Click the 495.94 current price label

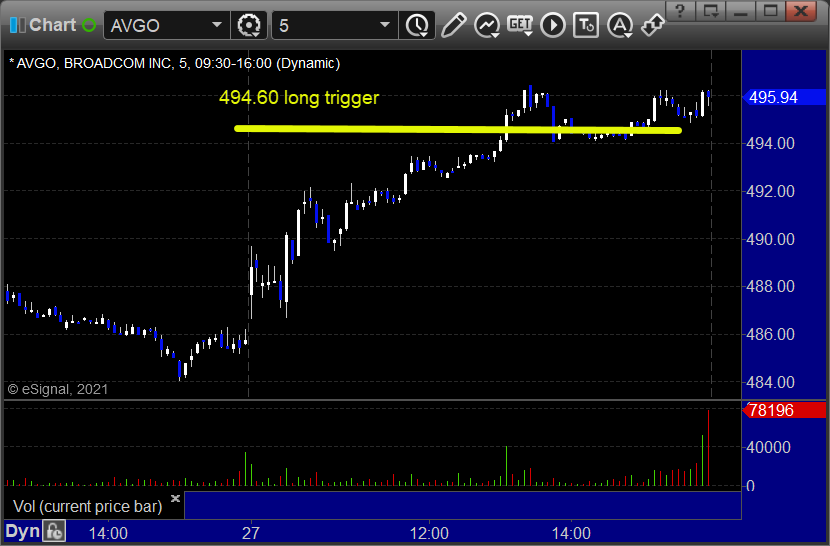coord(784,97)
